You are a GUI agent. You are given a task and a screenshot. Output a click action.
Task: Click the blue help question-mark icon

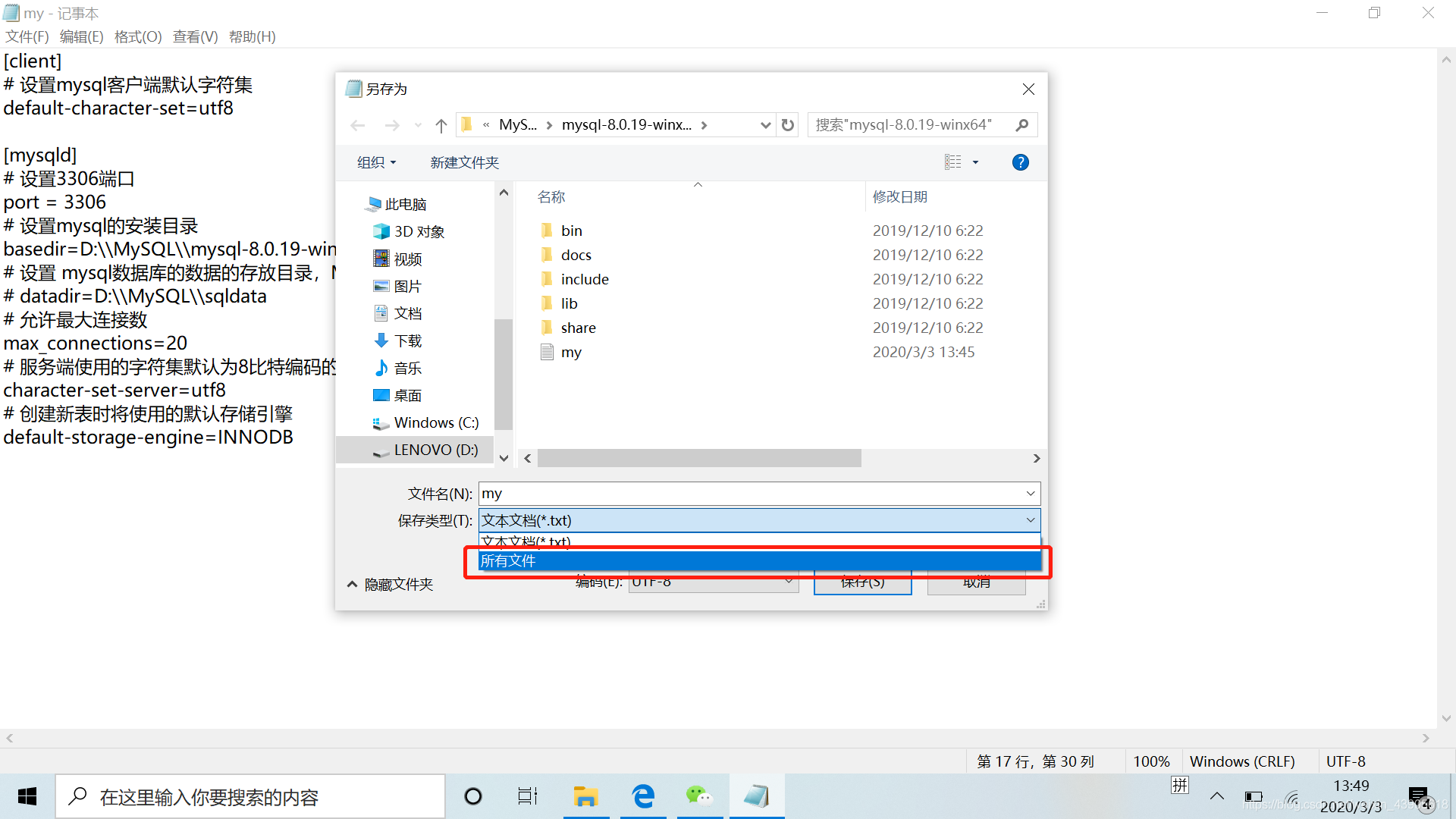[x=1020, y=162]
